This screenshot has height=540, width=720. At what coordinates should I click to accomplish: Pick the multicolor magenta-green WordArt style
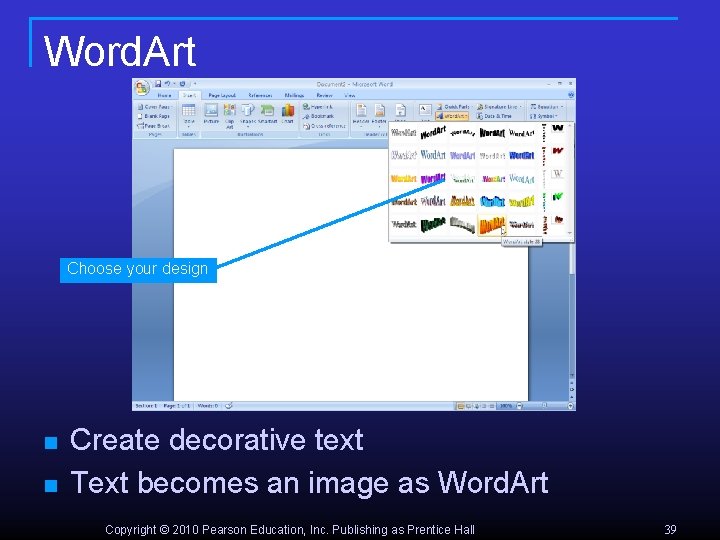coord(493,178)
